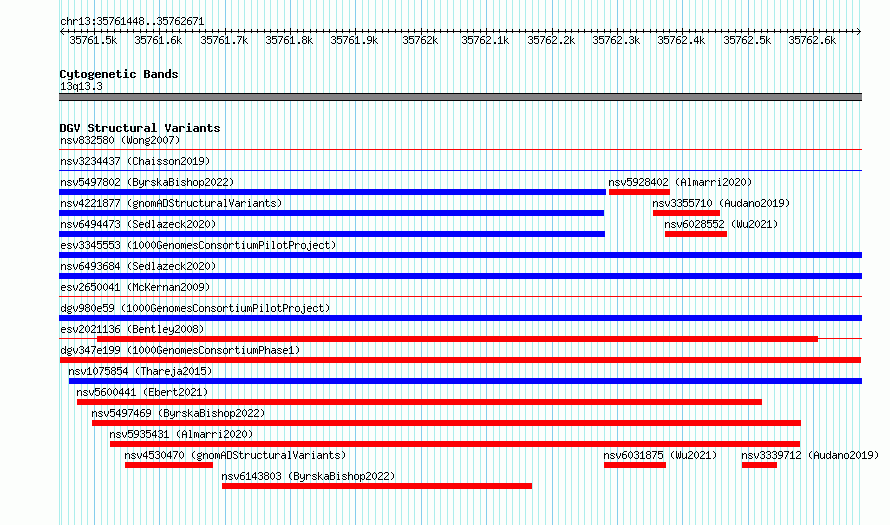Open nsv6031875 (Wu2021) label
Image resolution: width=890 pixels, height=525 pixels.
660,455
